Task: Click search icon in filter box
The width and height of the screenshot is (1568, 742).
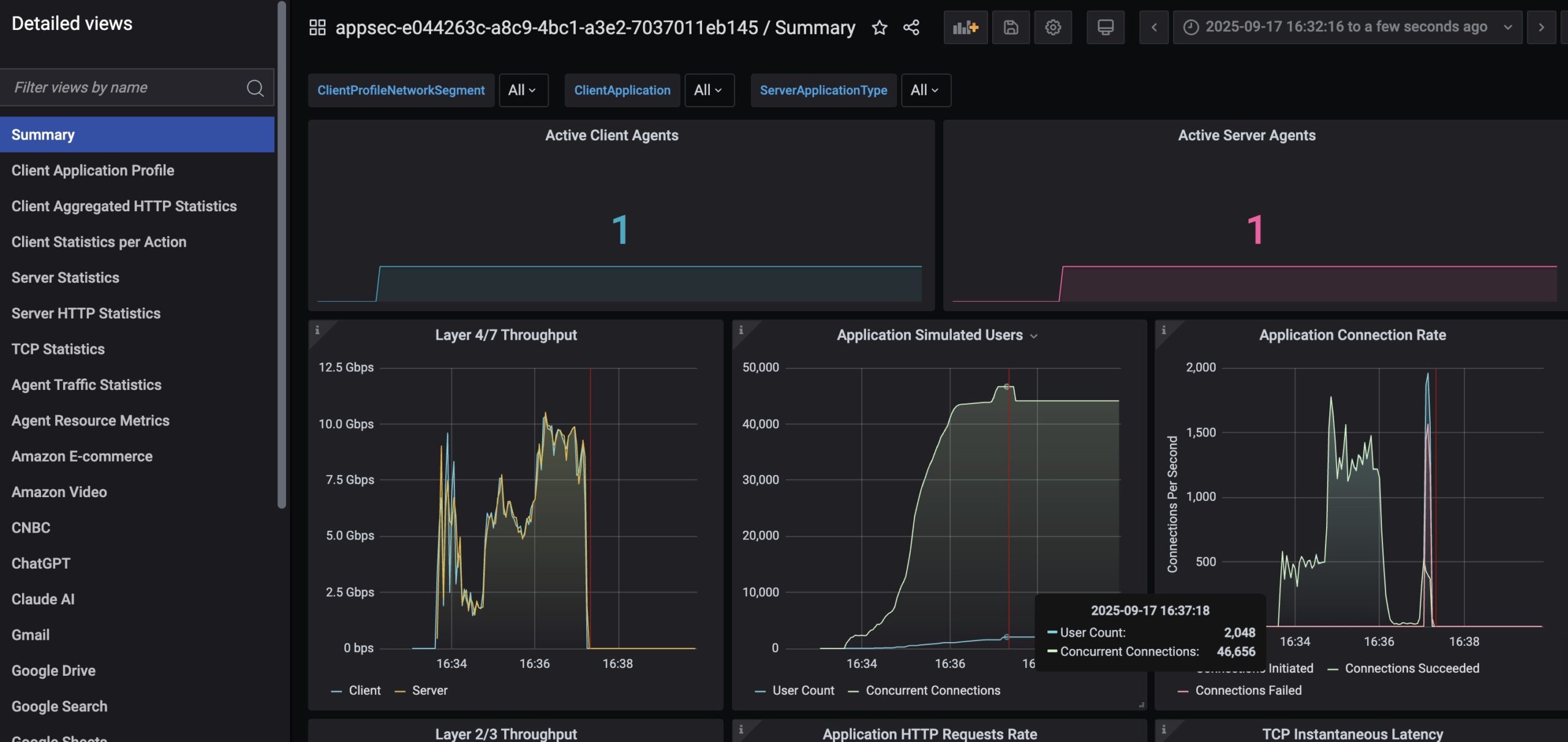Action: (x=255, y=88)
